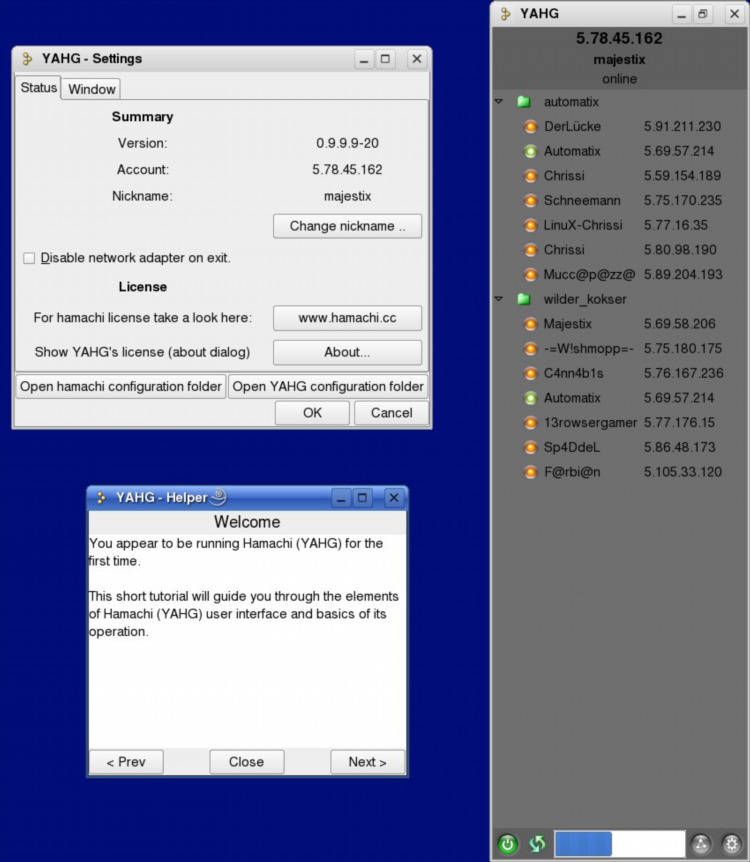Click the green refresh arrows icon

[x=537, y=843]
